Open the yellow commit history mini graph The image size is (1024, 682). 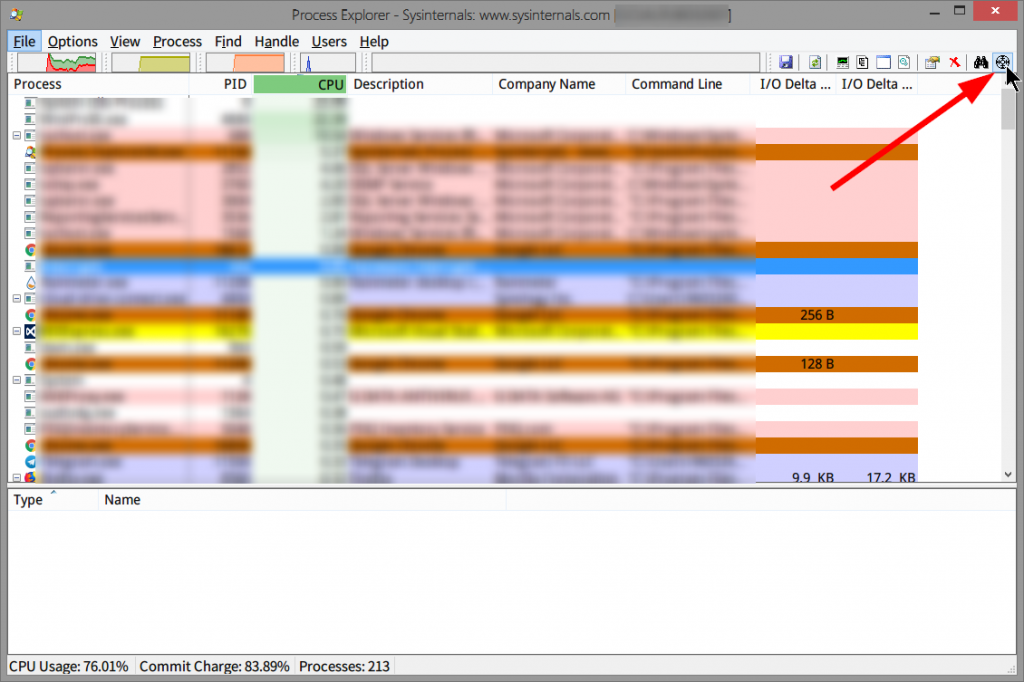pos(151,62)
